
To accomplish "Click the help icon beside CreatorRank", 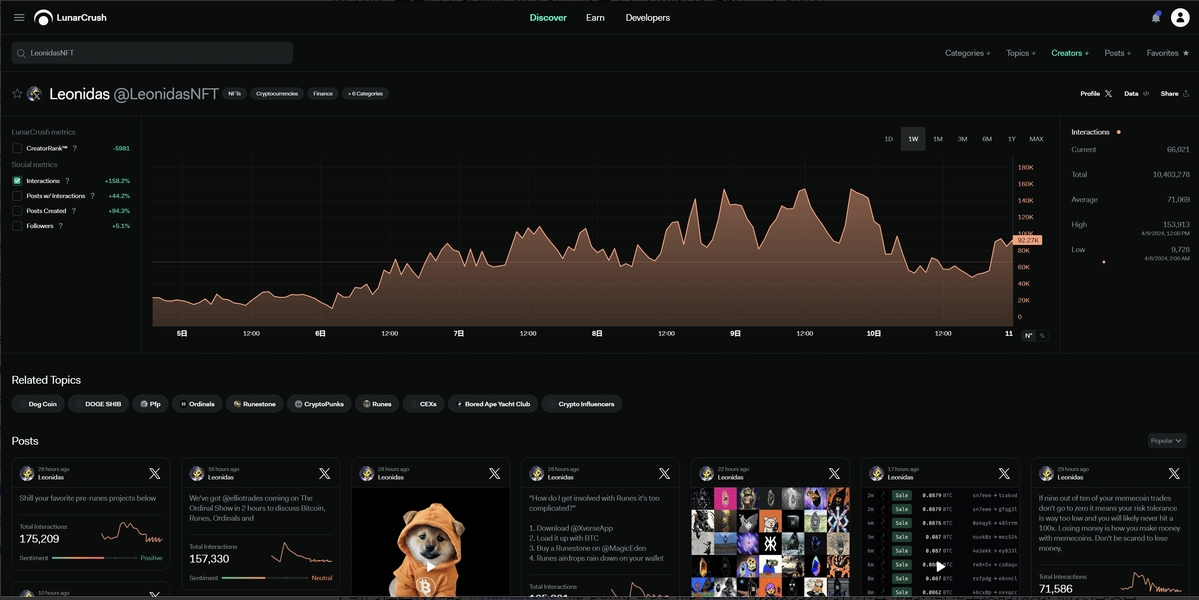I will click(x=74, y=148).
